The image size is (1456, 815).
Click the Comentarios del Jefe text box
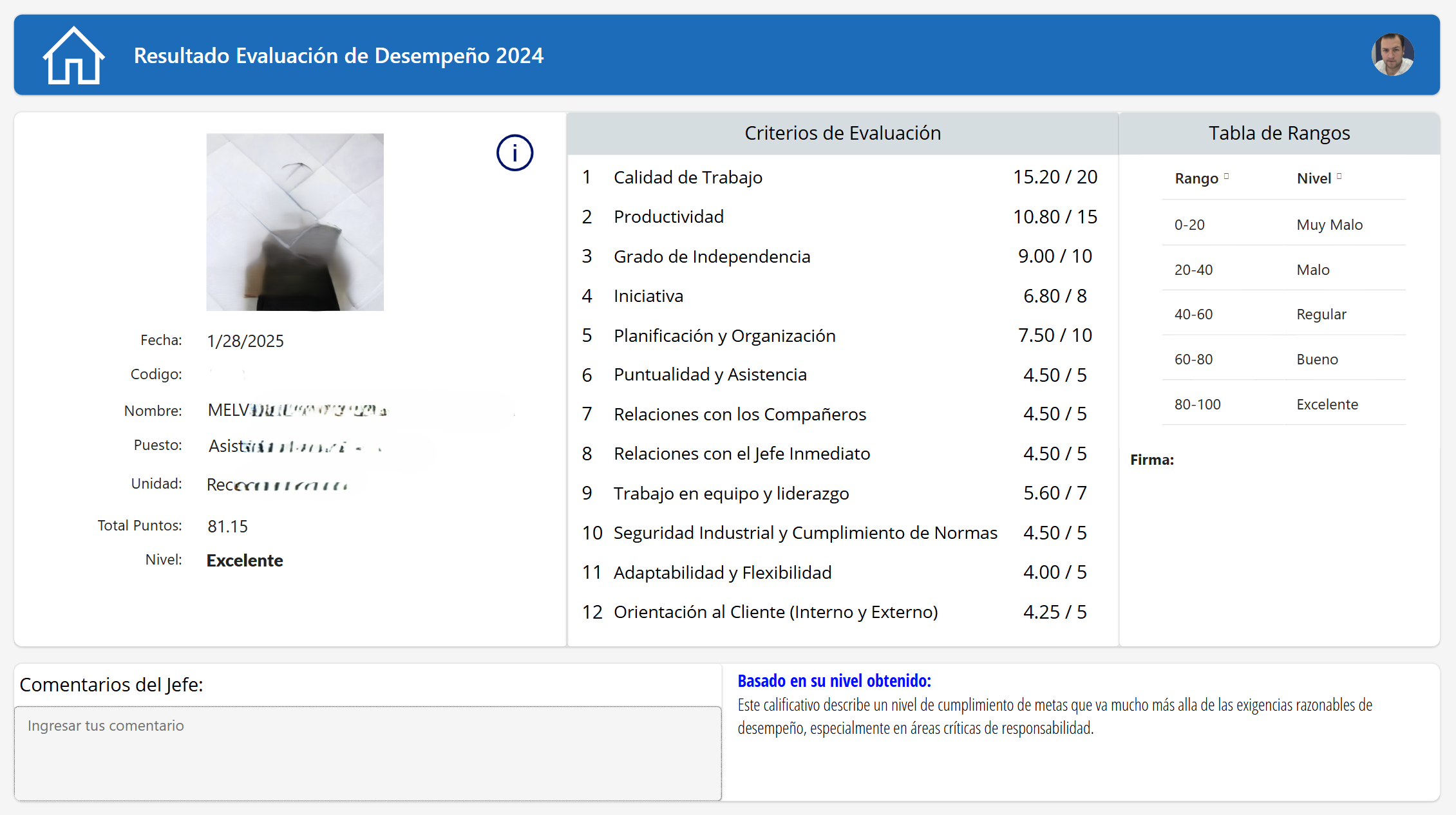coord(368,753)
